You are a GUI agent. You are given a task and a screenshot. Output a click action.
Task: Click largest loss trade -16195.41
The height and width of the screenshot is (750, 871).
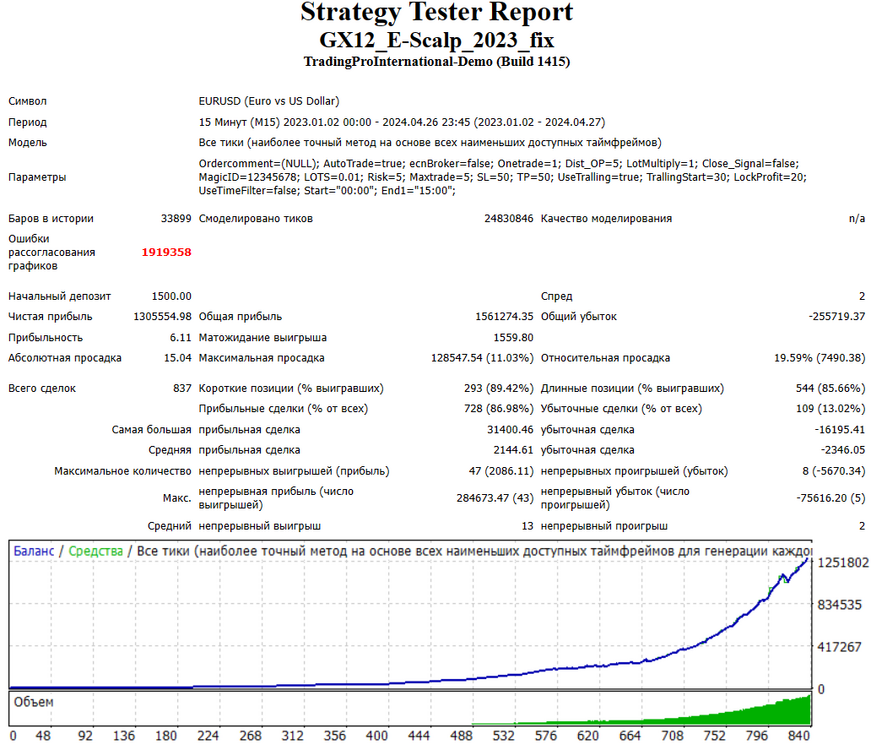[839, 430]
